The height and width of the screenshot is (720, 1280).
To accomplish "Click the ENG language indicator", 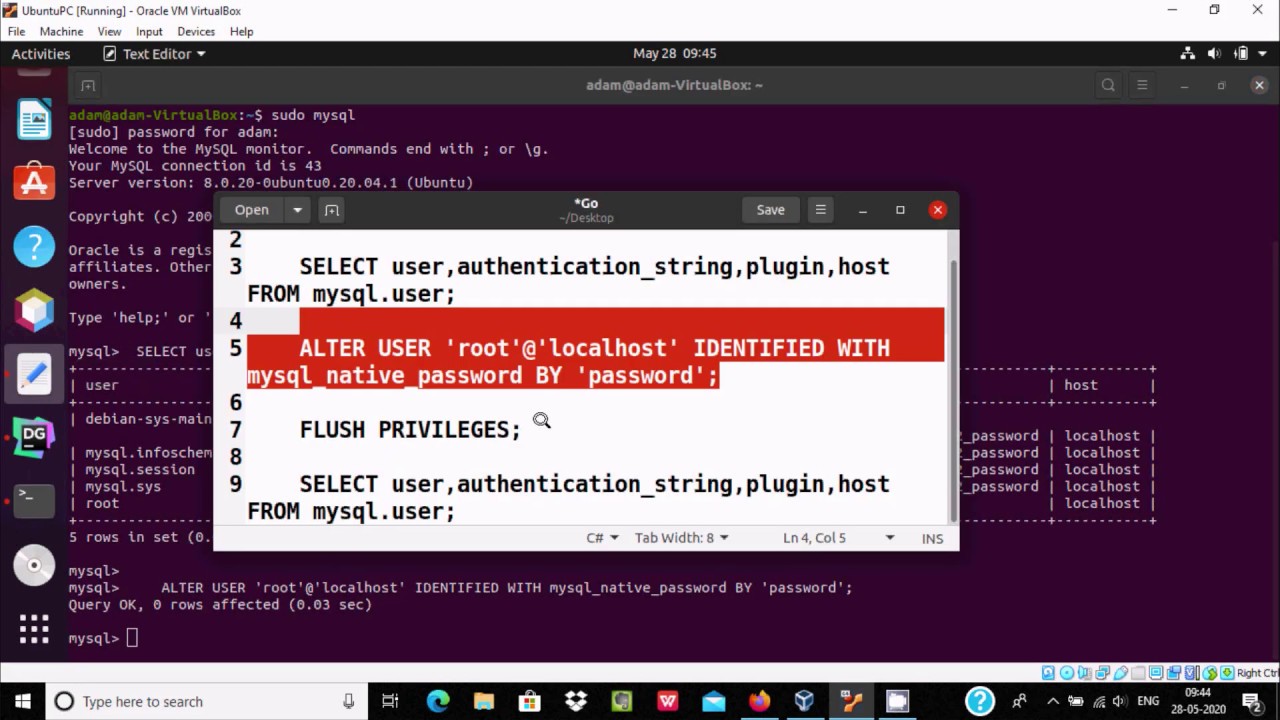I will coord(1149,701).
